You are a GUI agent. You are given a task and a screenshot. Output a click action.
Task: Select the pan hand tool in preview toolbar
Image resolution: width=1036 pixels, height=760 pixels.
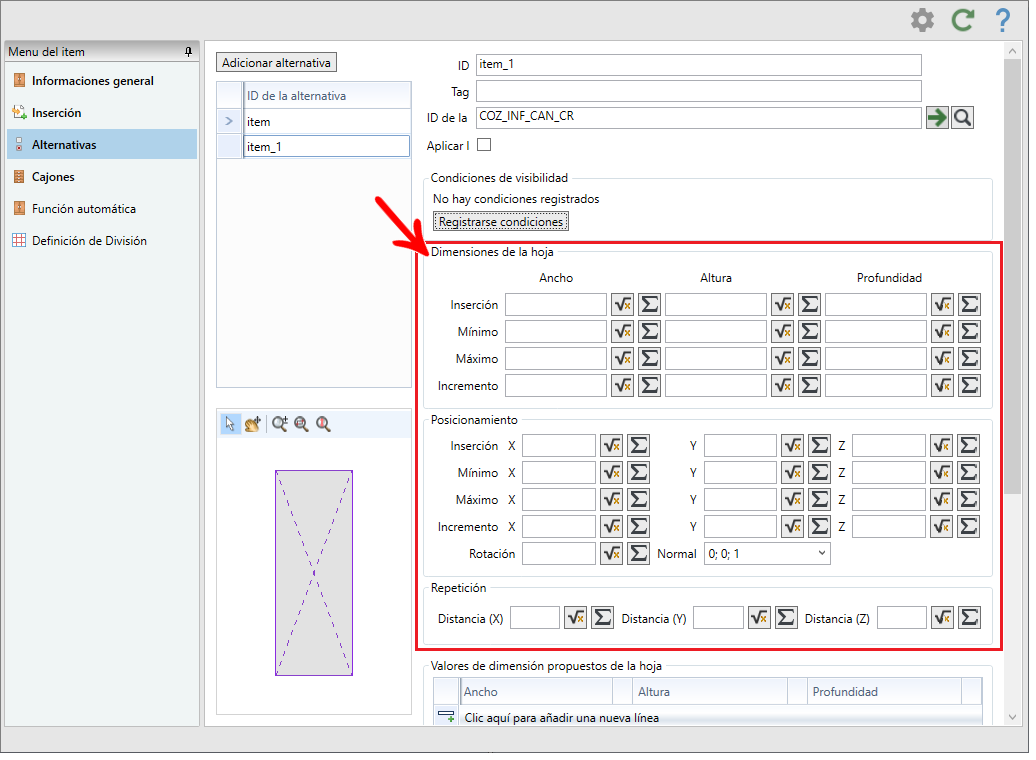coord(252,424)
